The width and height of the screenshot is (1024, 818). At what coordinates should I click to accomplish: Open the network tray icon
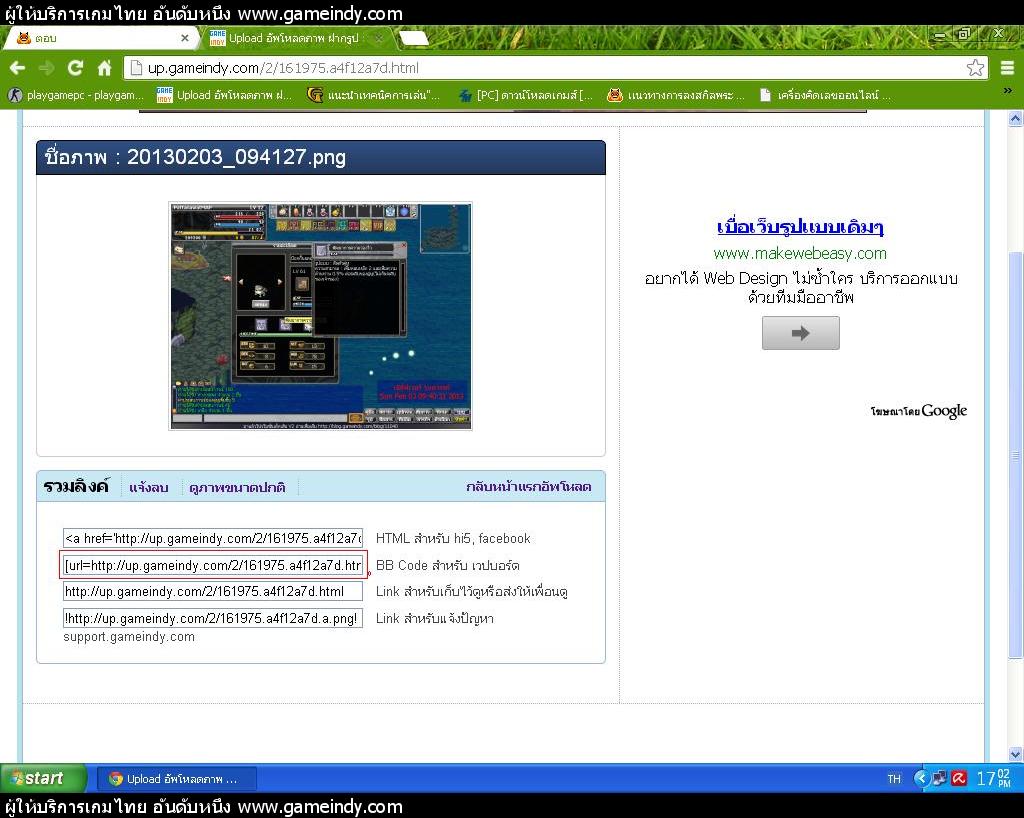[939, 778]
